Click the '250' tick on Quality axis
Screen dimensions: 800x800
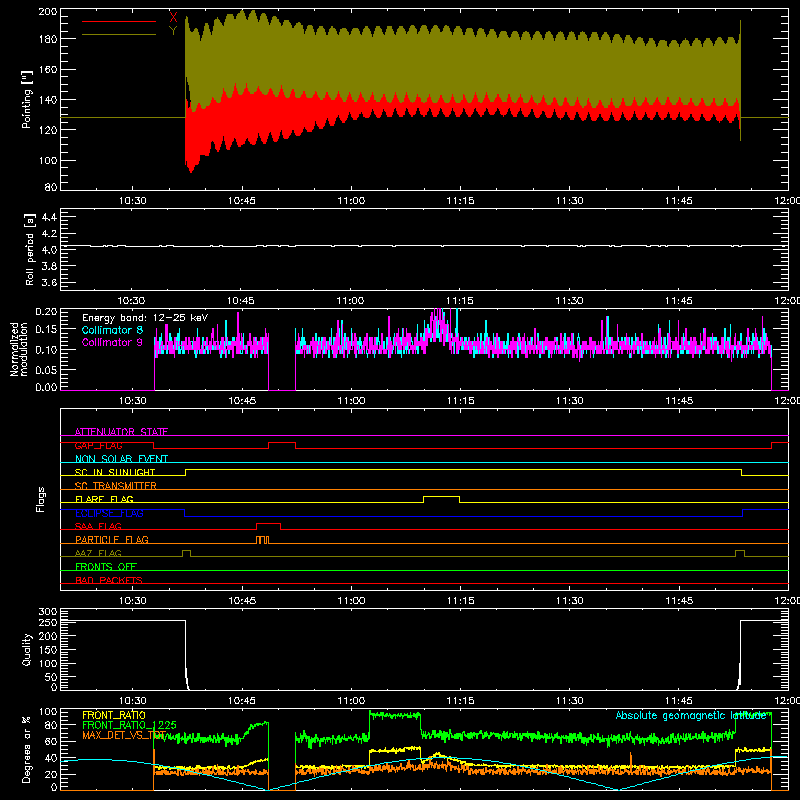tap(48, 622)
